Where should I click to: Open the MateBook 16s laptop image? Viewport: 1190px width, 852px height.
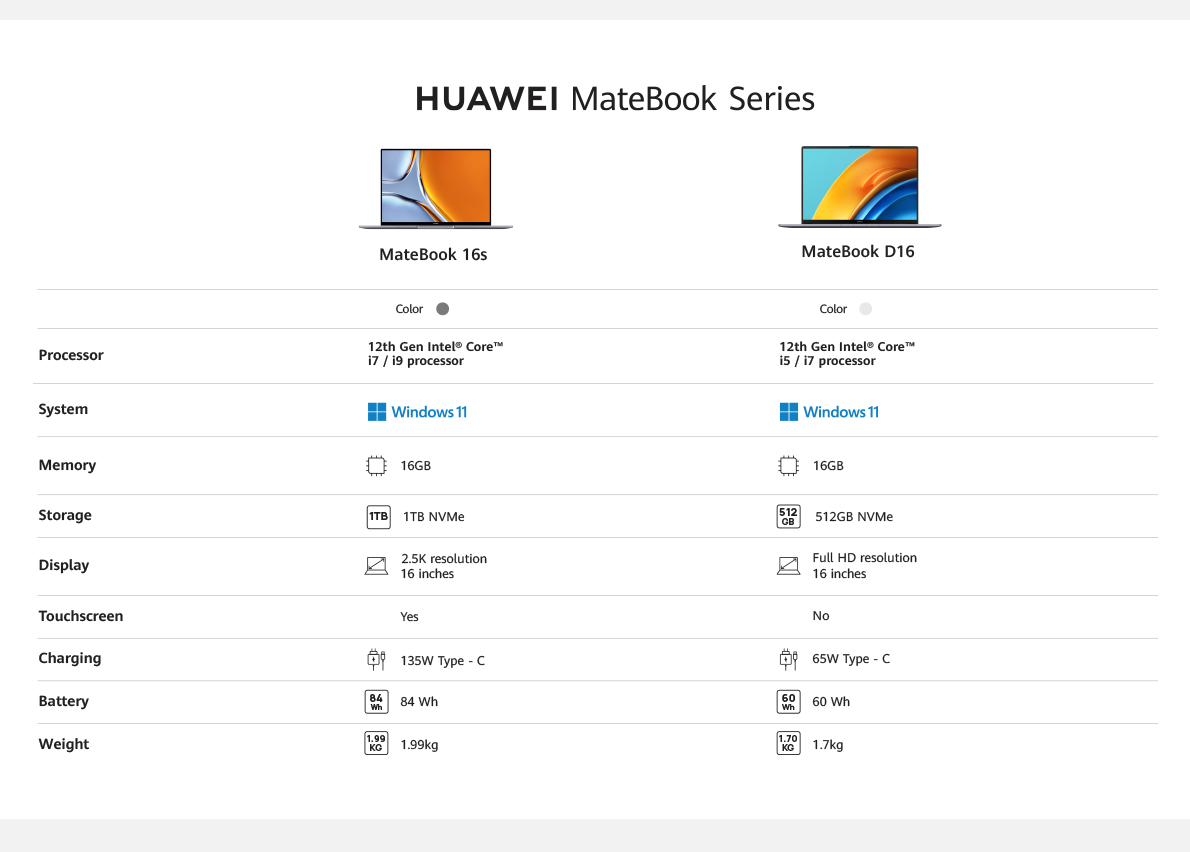point(436,189)
